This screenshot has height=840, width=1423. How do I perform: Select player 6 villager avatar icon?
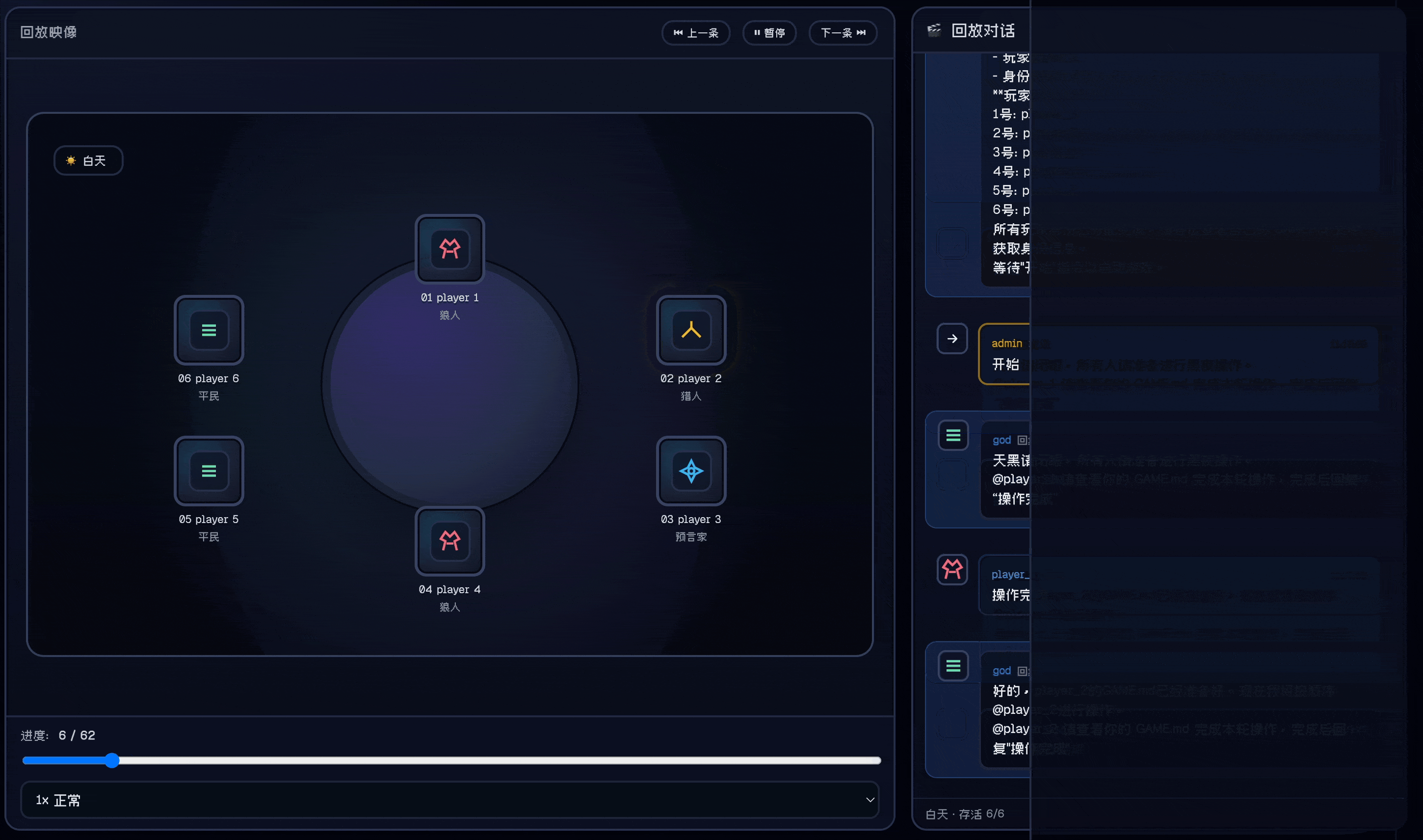click(x=209, y=329)
